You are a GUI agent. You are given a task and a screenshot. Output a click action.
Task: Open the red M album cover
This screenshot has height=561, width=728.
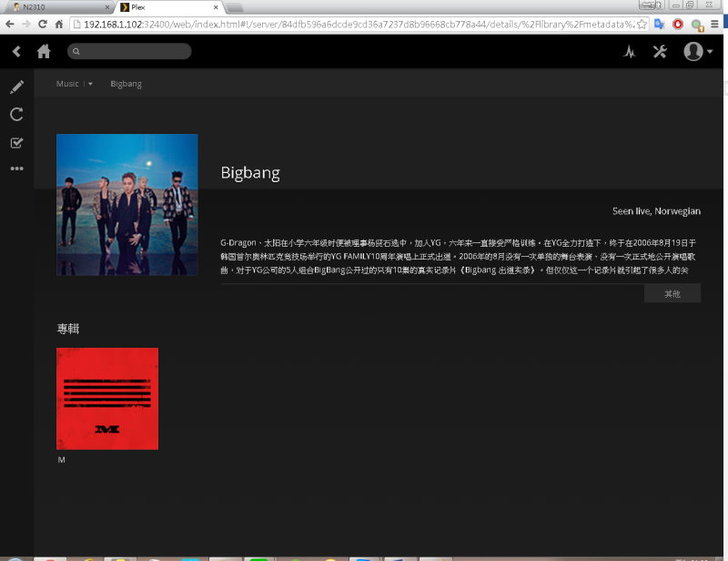tap(107, 398)
